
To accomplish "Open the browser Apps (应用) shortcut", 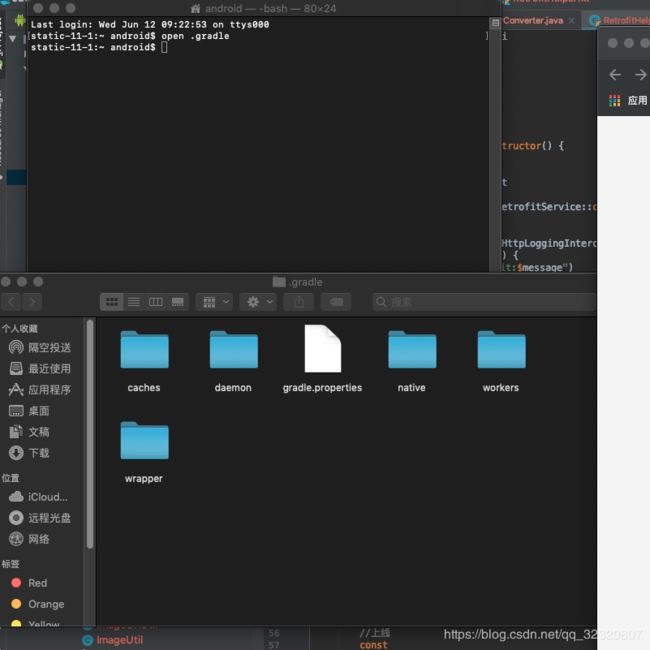I will pyautogui.click(x=628, y=100).
